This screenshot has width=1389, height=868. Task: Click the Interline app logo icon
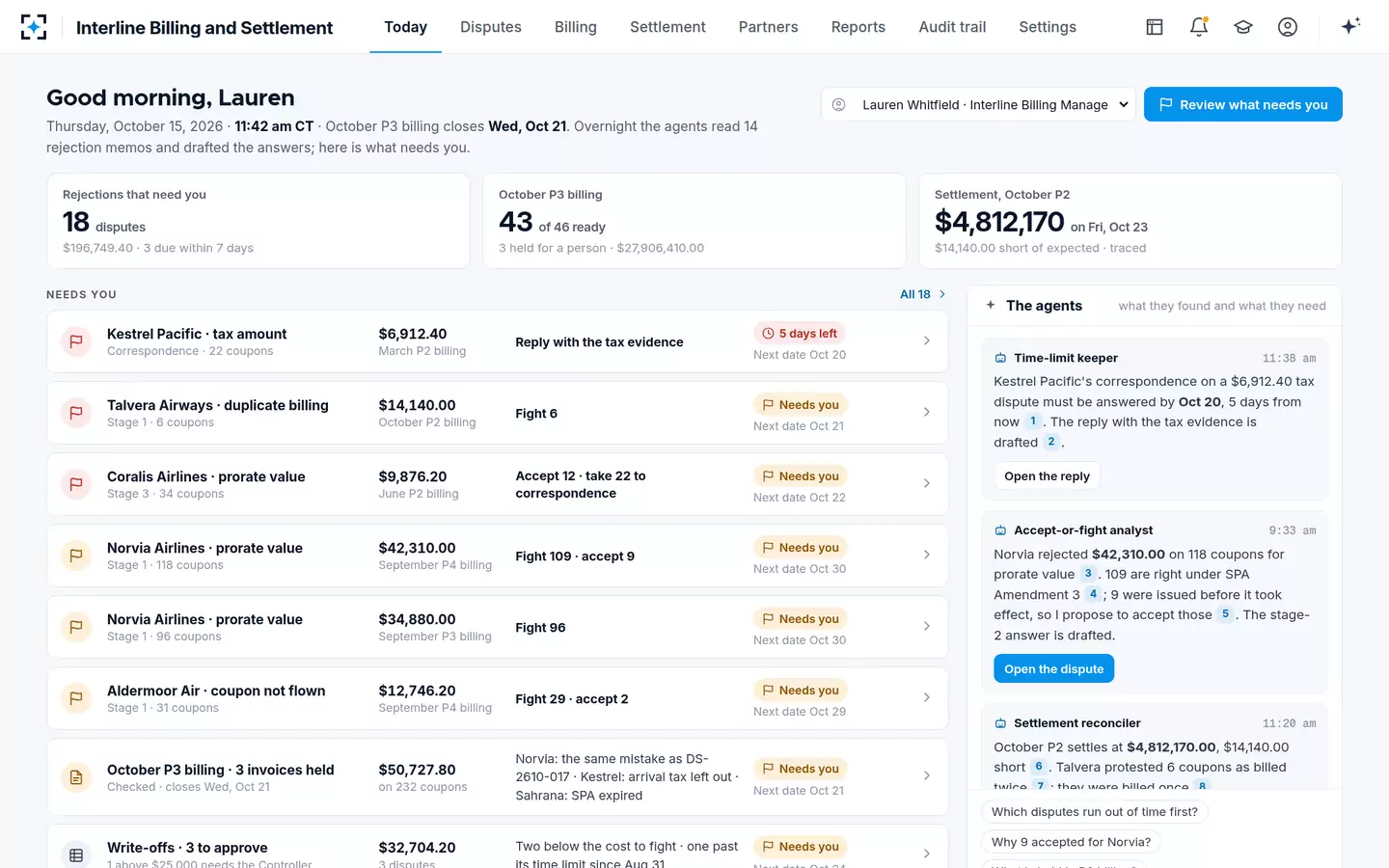click(34, 27)
